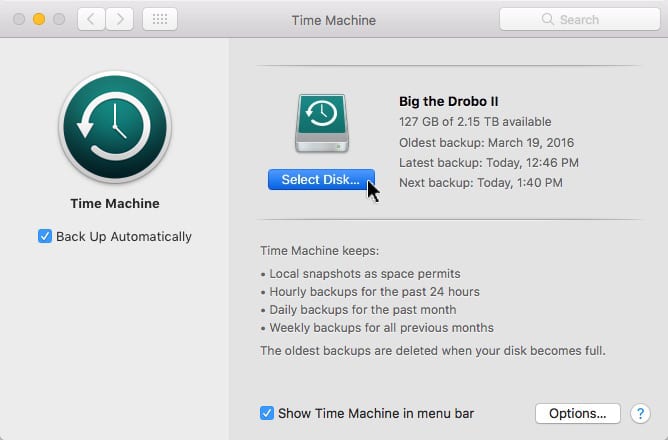Viewport: 668px width, 440px height.
Task: Click the Time Machine label under the icon
Action: point(115,203)
